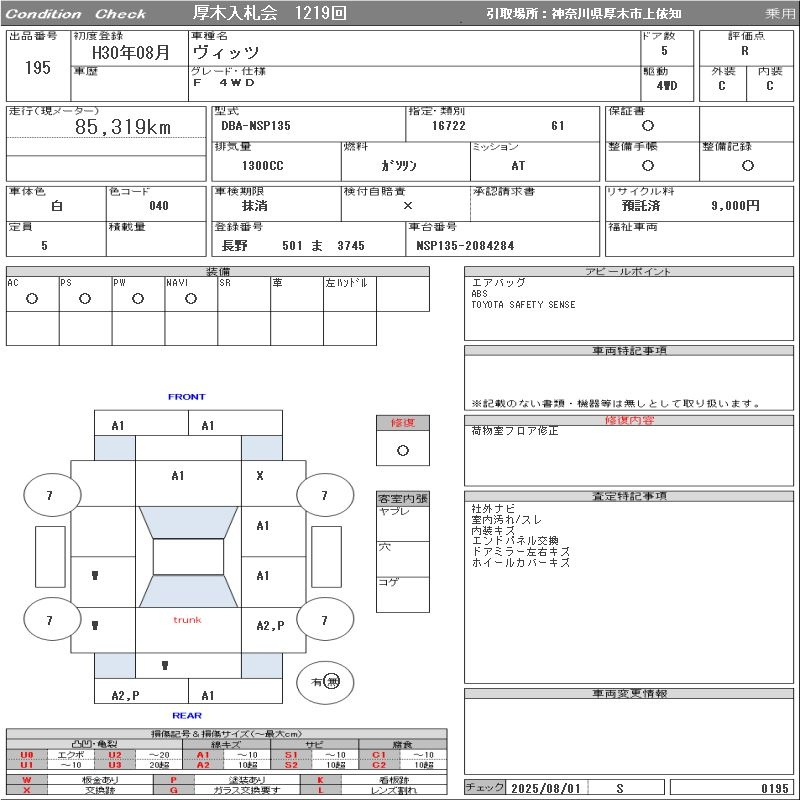This screenshot has width=800, height=800.
Task: Click the empty SR equipment cell
Action: (244, 294)
